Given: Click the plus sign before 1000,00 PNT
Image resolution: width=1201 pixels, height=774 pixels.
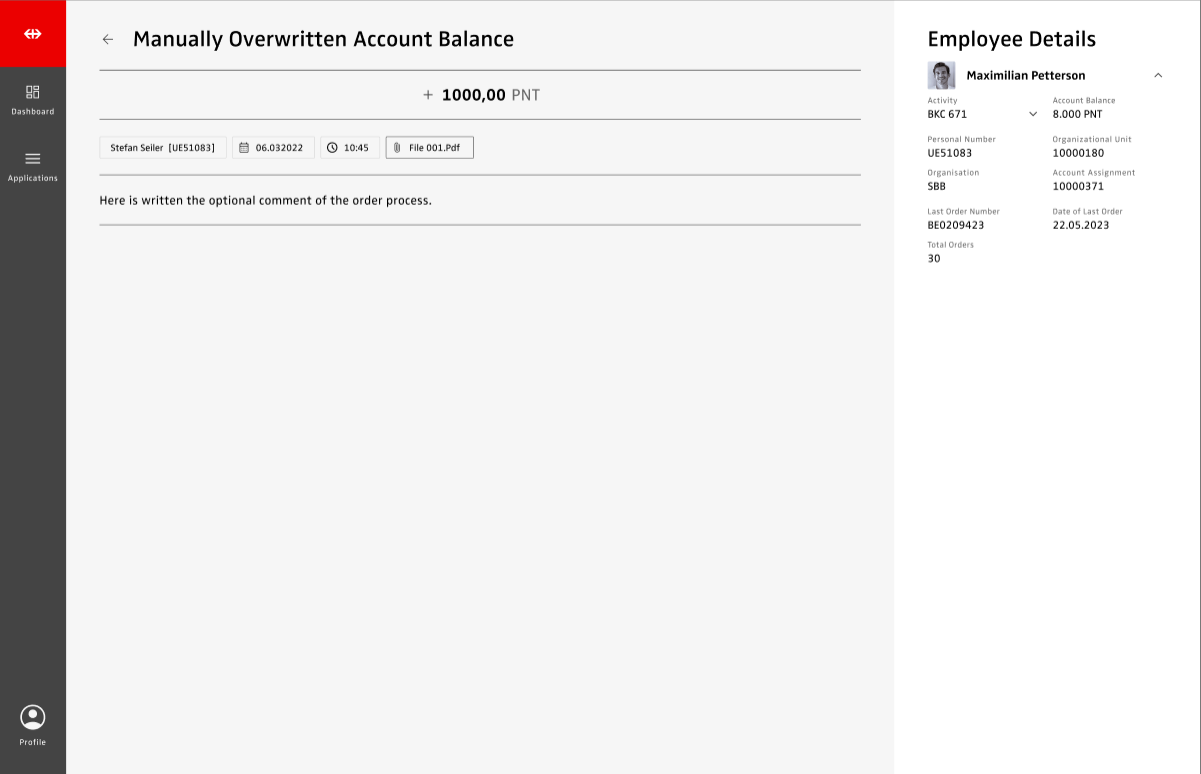Looking at the screenshot, I should 428,95.
